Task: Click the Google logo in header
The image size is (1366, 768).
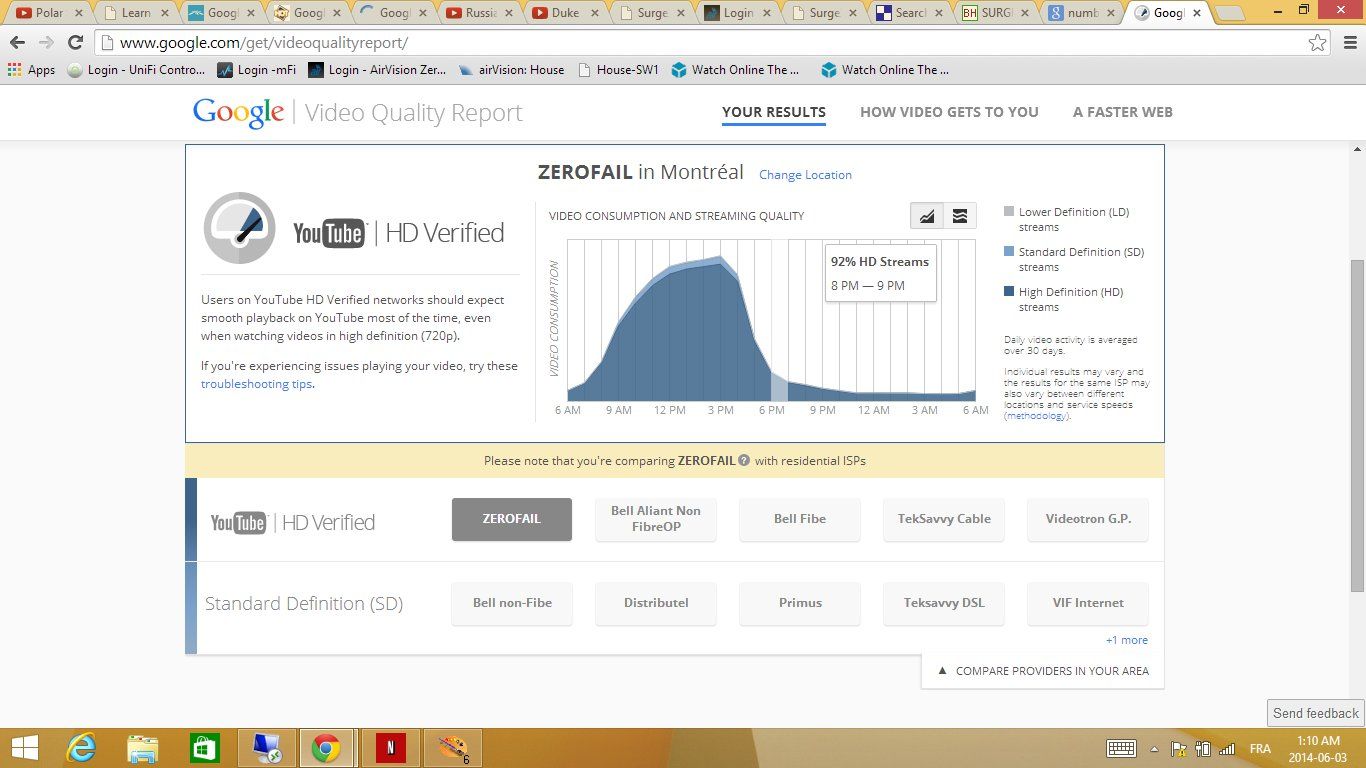Action: pyautogui.click(x=238, y=112)
